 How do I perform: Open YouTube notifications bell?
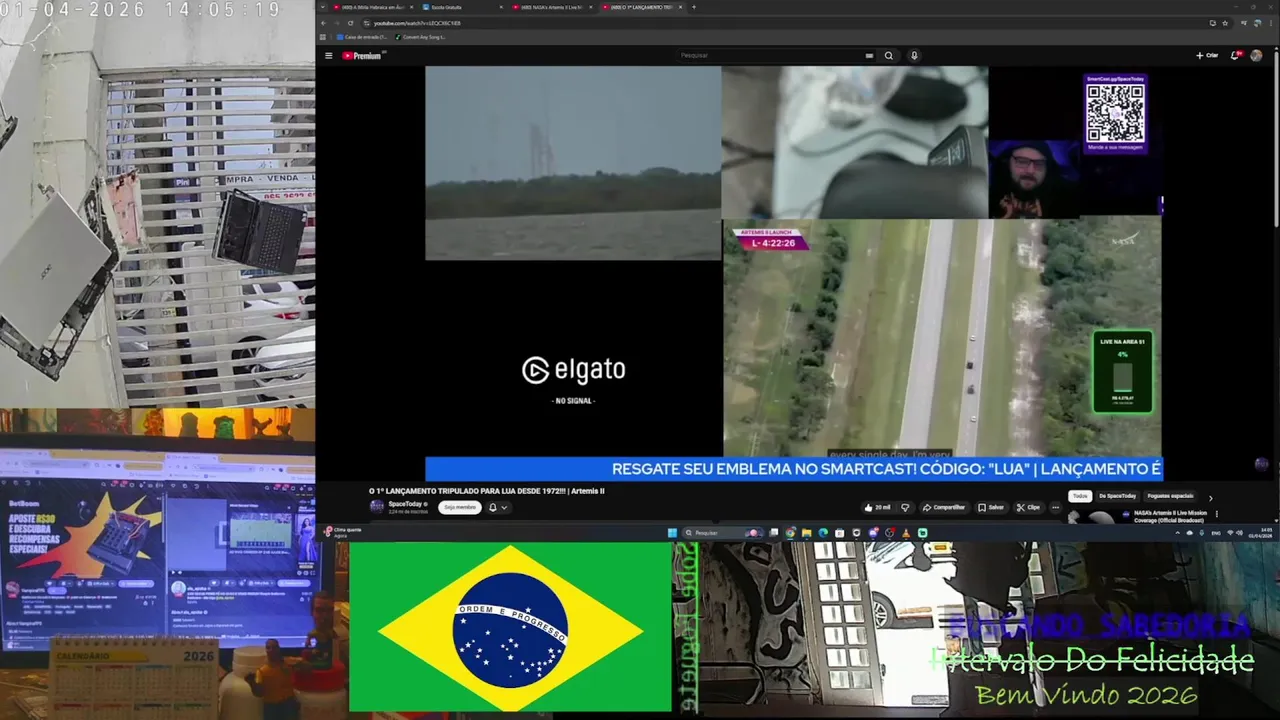click(1236, 56)
